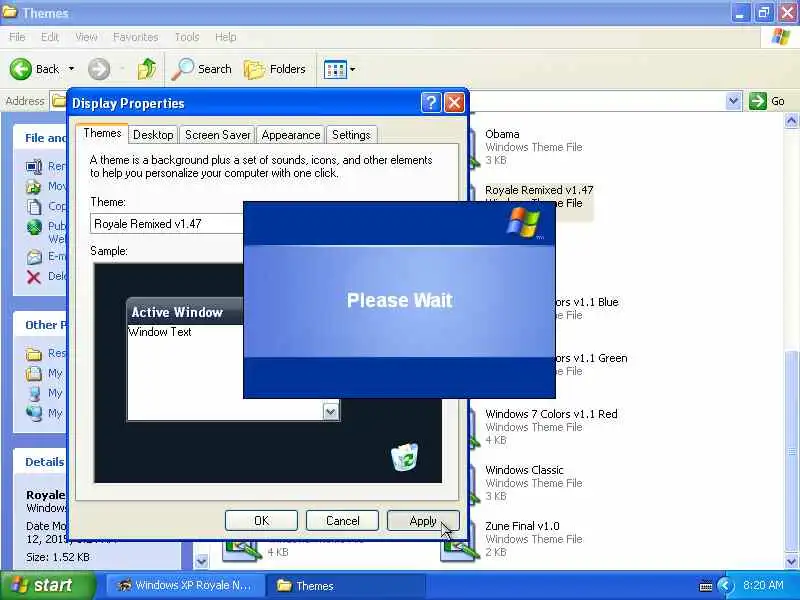Open the View menu
The width and height of the screenshot is (800, 600).
click(86, 37)
